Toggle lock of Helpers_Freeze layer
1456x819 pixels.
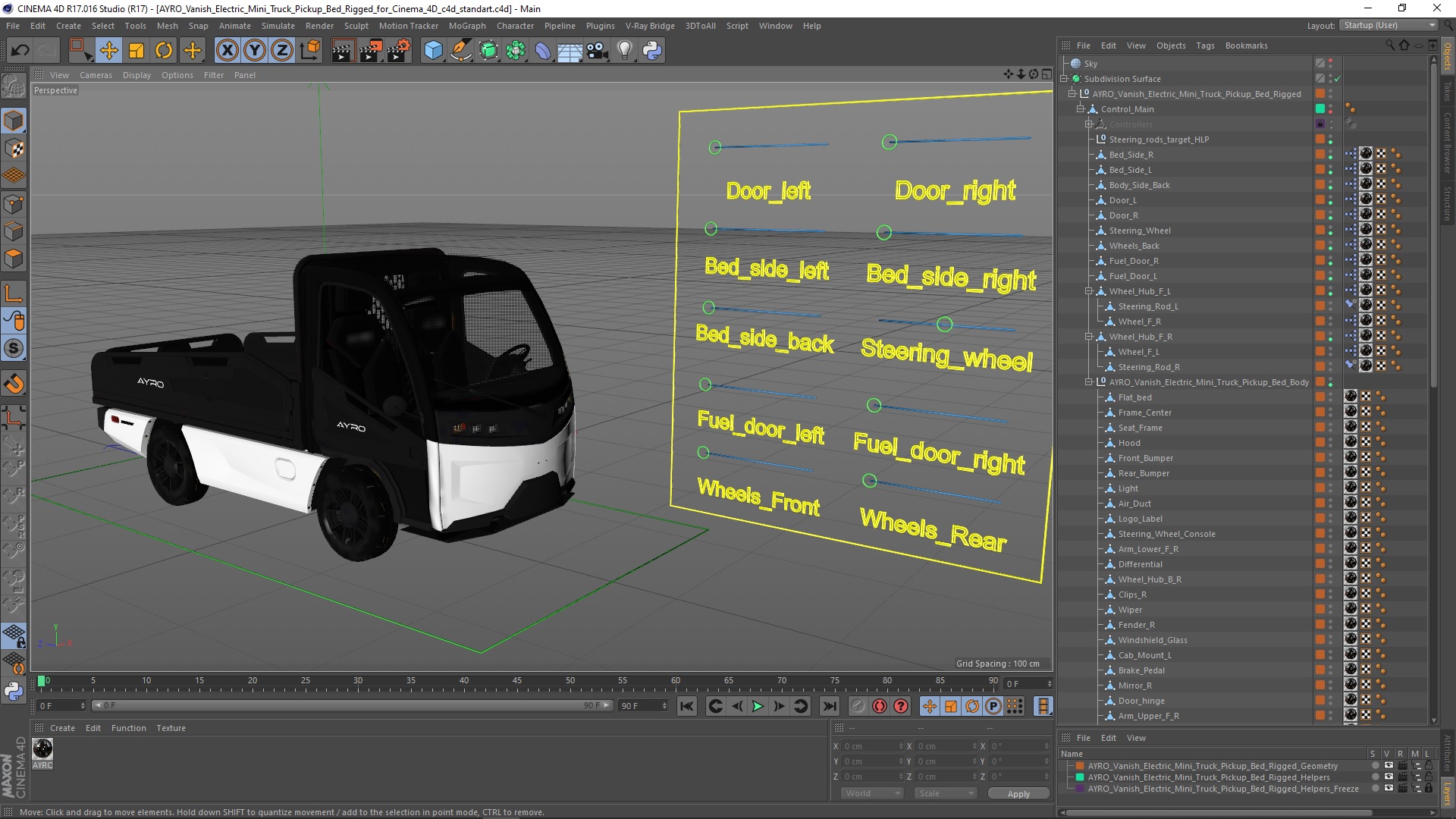(x=1429, y=789)
